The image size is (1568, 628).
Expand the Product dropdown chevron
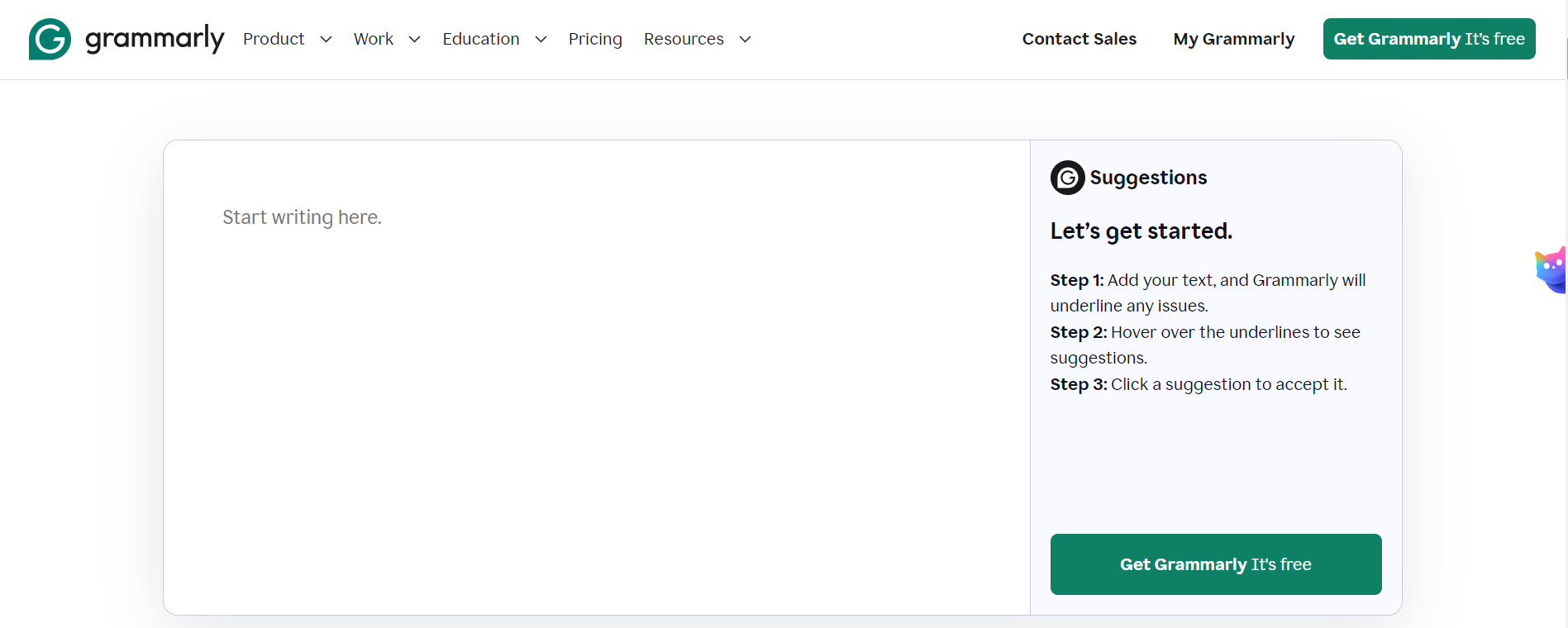(x=326, y=40)
